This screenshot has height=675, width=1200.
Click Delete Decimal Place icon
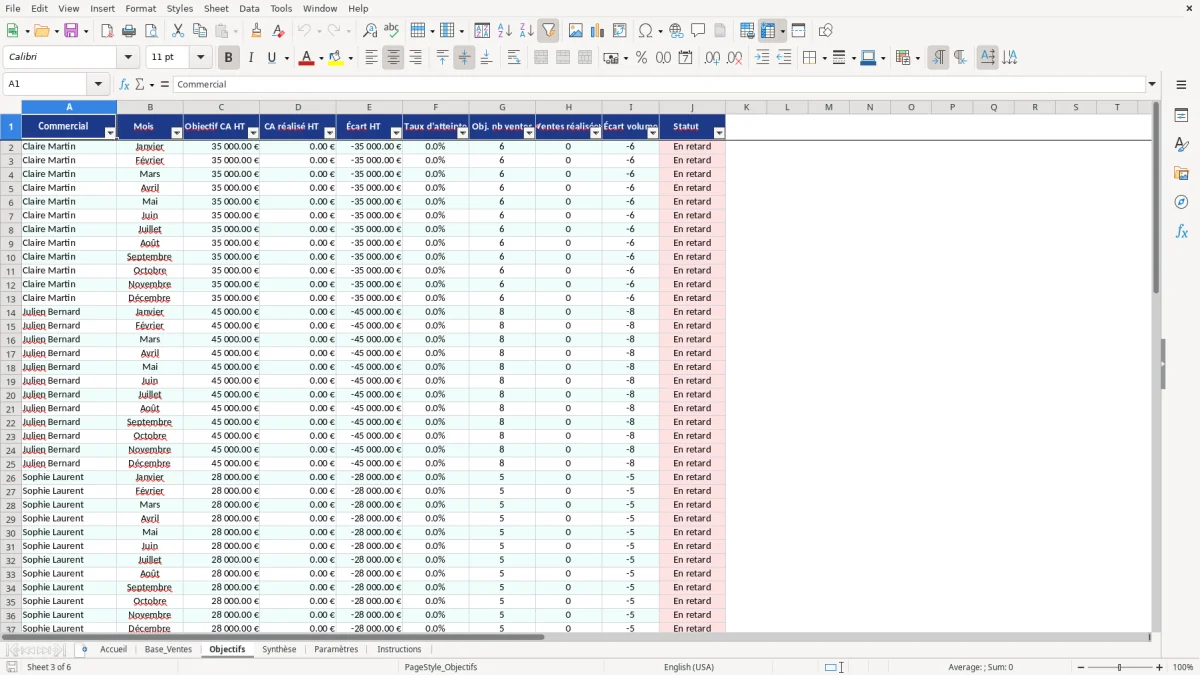coord(735,58)
